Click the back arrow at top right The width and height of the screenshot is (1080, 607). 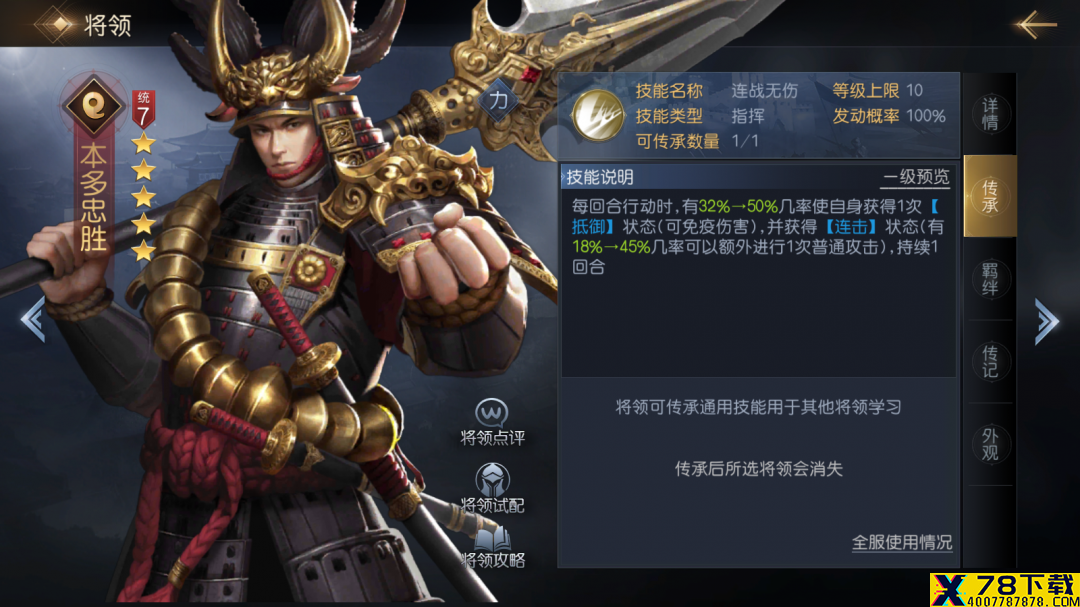pos(1035,25)
